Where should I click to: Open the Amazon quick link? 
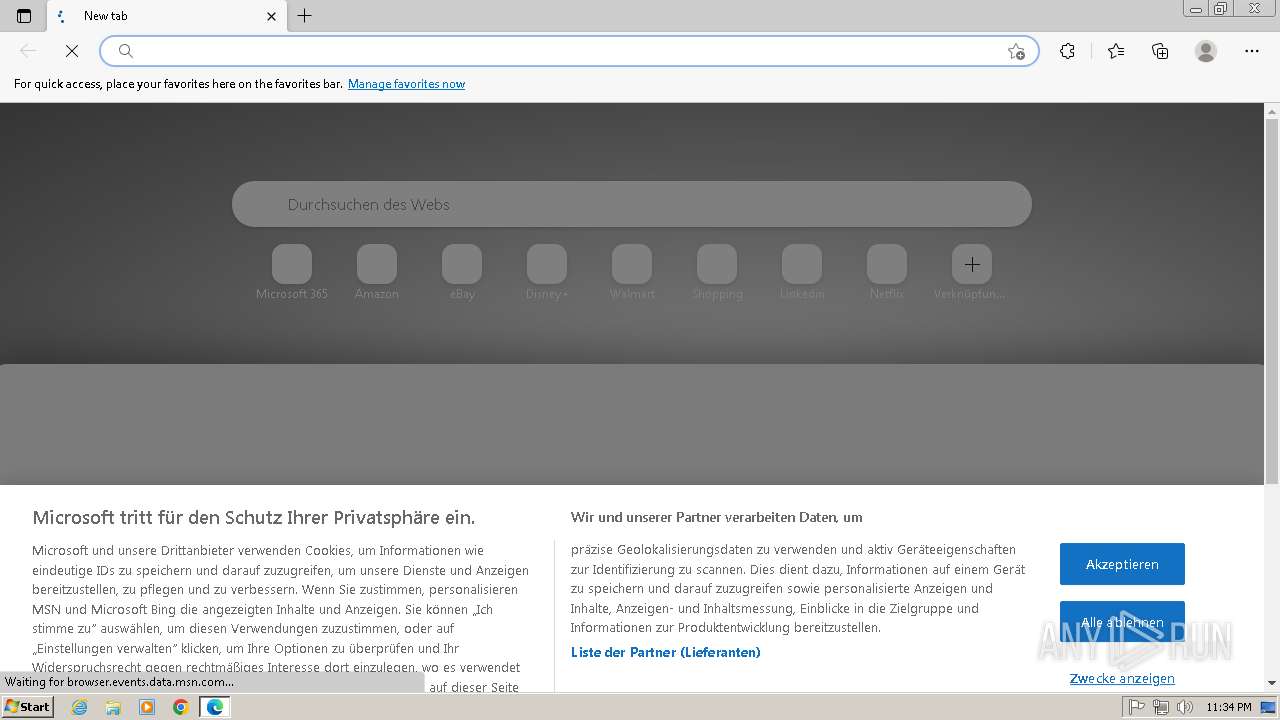click(377, 272)
